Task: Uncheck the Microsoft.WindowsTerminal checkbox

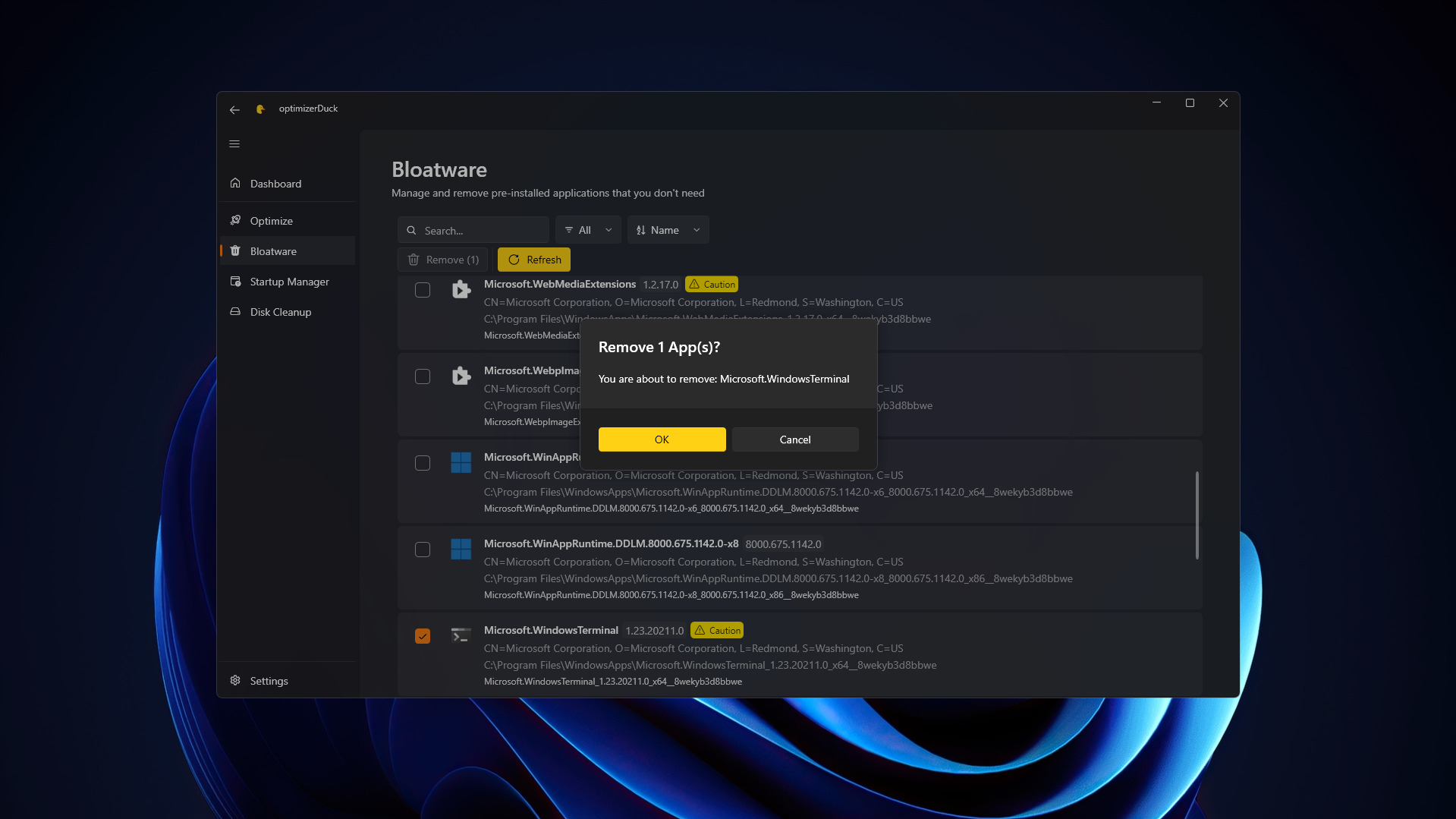Action: click(423, 636)
